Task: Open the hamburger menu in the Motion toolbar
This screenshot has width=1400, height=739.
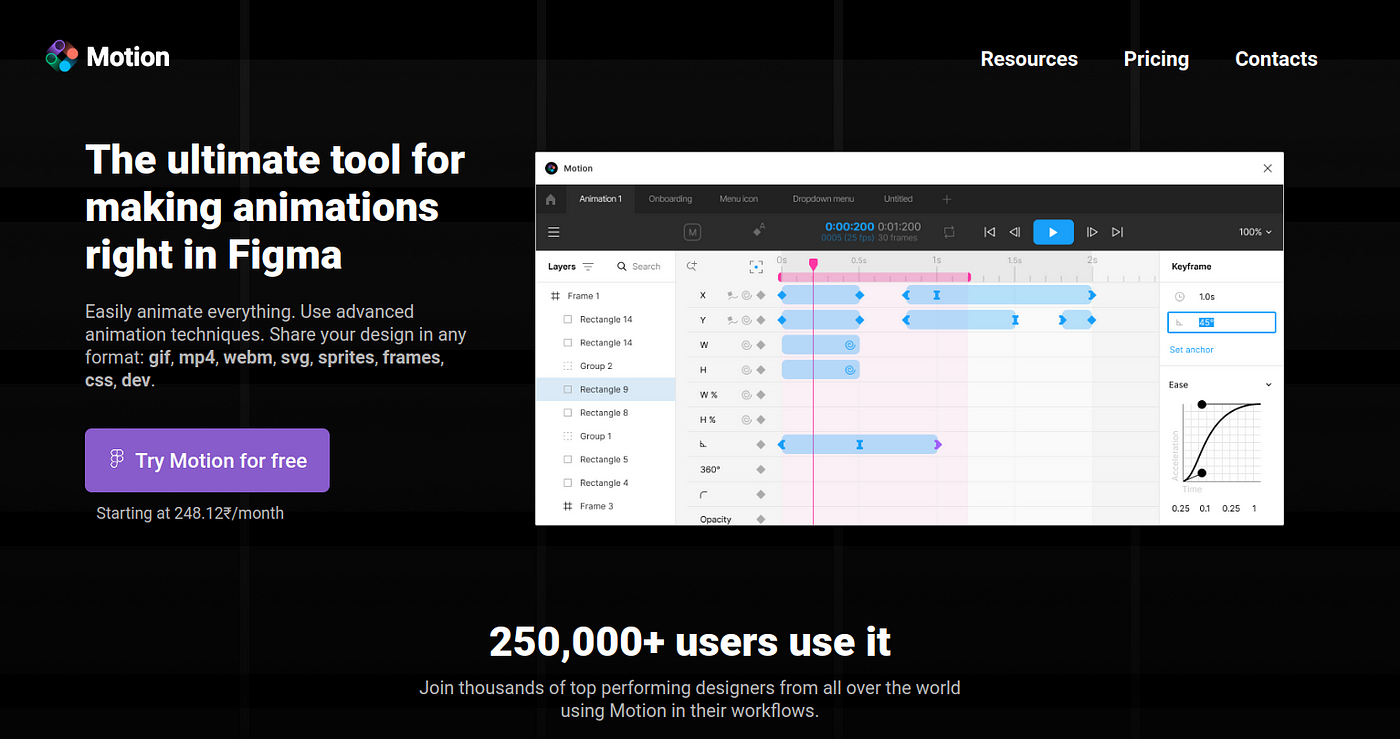Action: (x=553, y=232)
